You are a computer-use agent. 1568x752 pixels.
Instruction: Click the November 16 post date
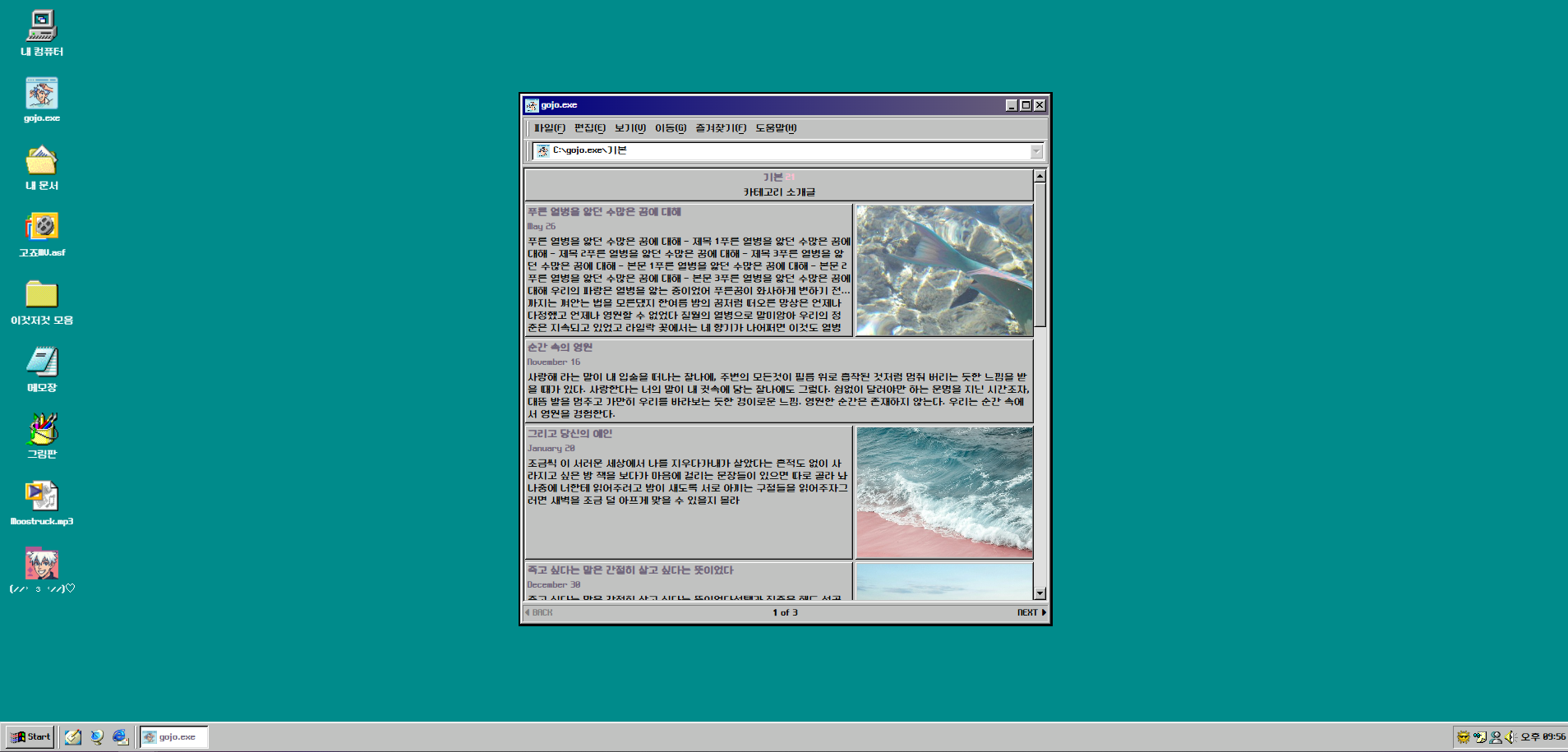[x=553, y=362]
